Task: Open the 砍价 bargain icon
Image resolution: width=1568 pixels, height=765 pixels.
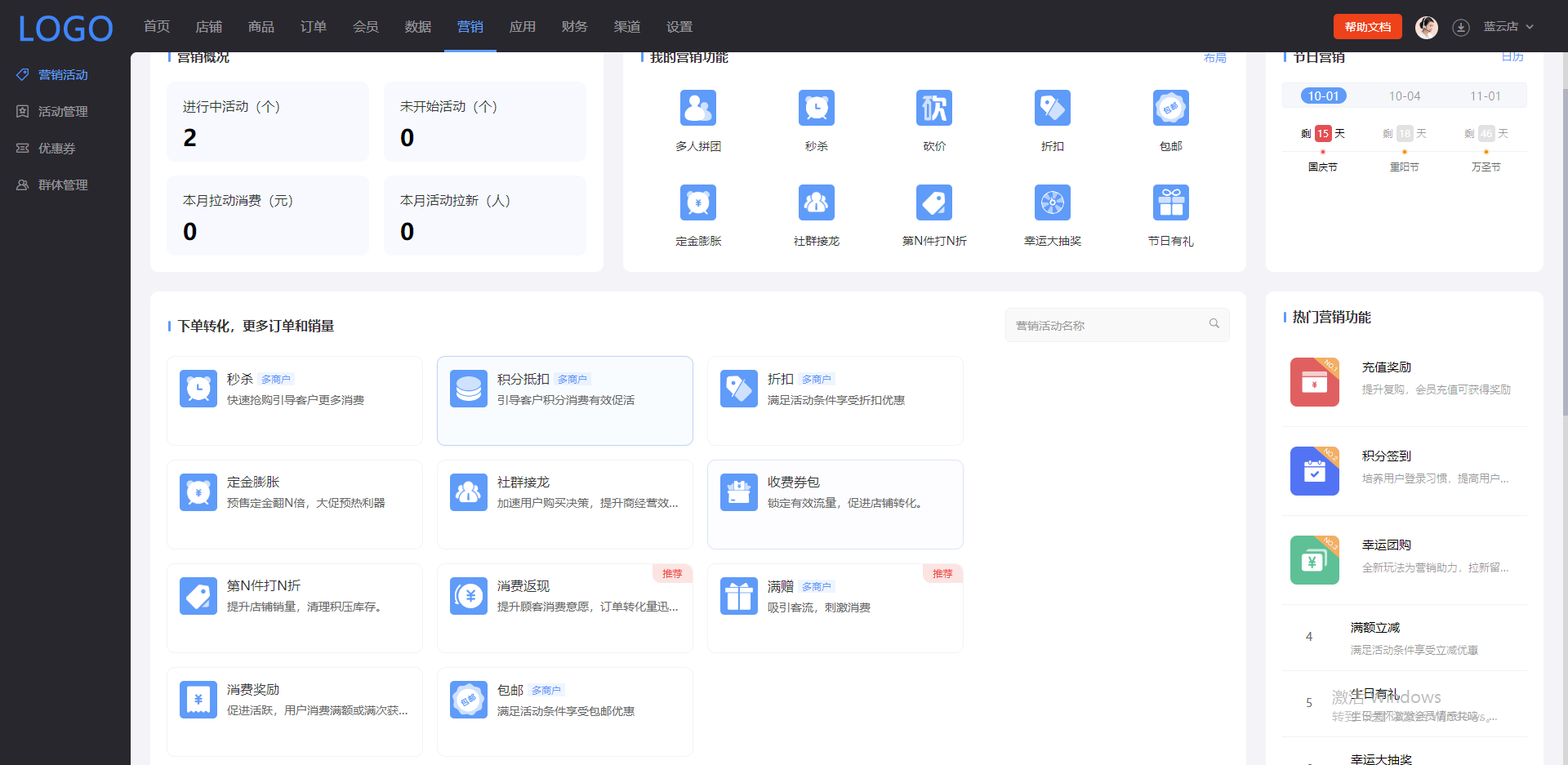Action: pos(934,108)
